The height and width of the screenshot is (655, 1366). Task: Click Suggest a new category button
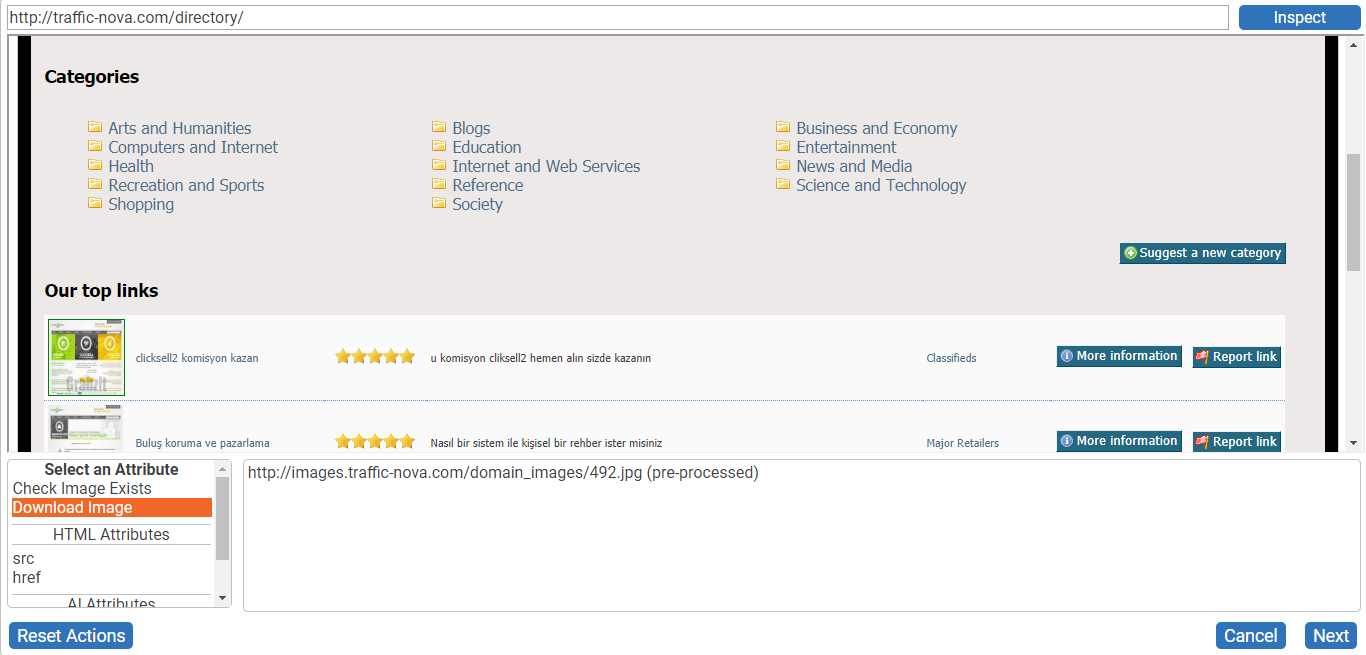coord(1202,253)
